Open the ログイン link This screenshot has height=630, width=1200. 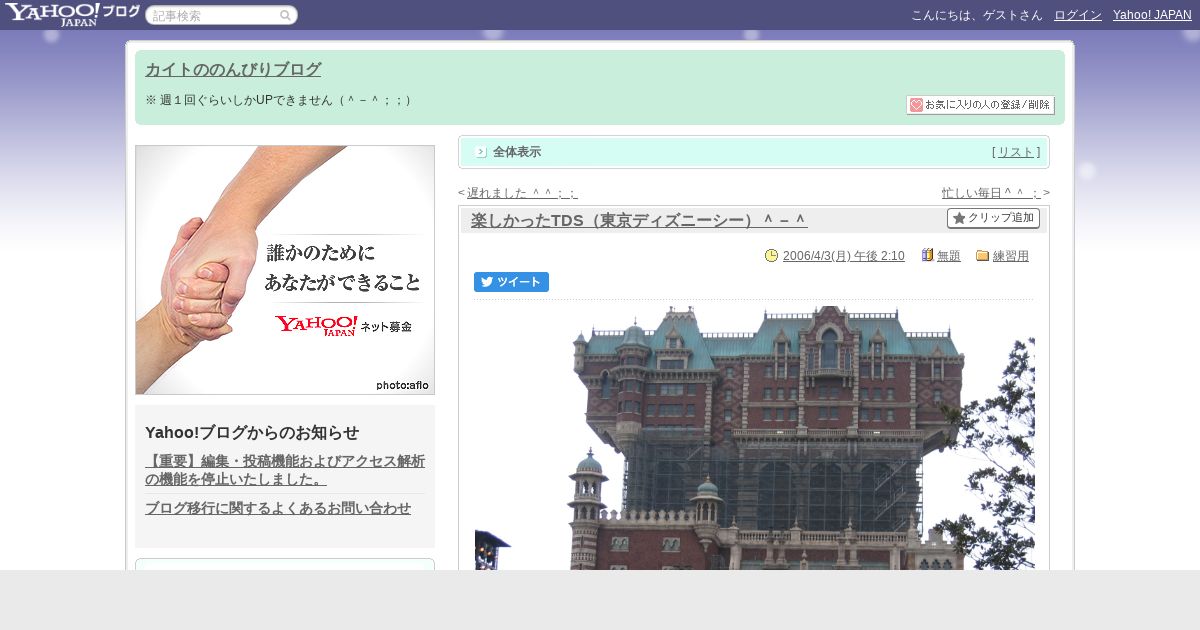click(x=1078, y=15)
